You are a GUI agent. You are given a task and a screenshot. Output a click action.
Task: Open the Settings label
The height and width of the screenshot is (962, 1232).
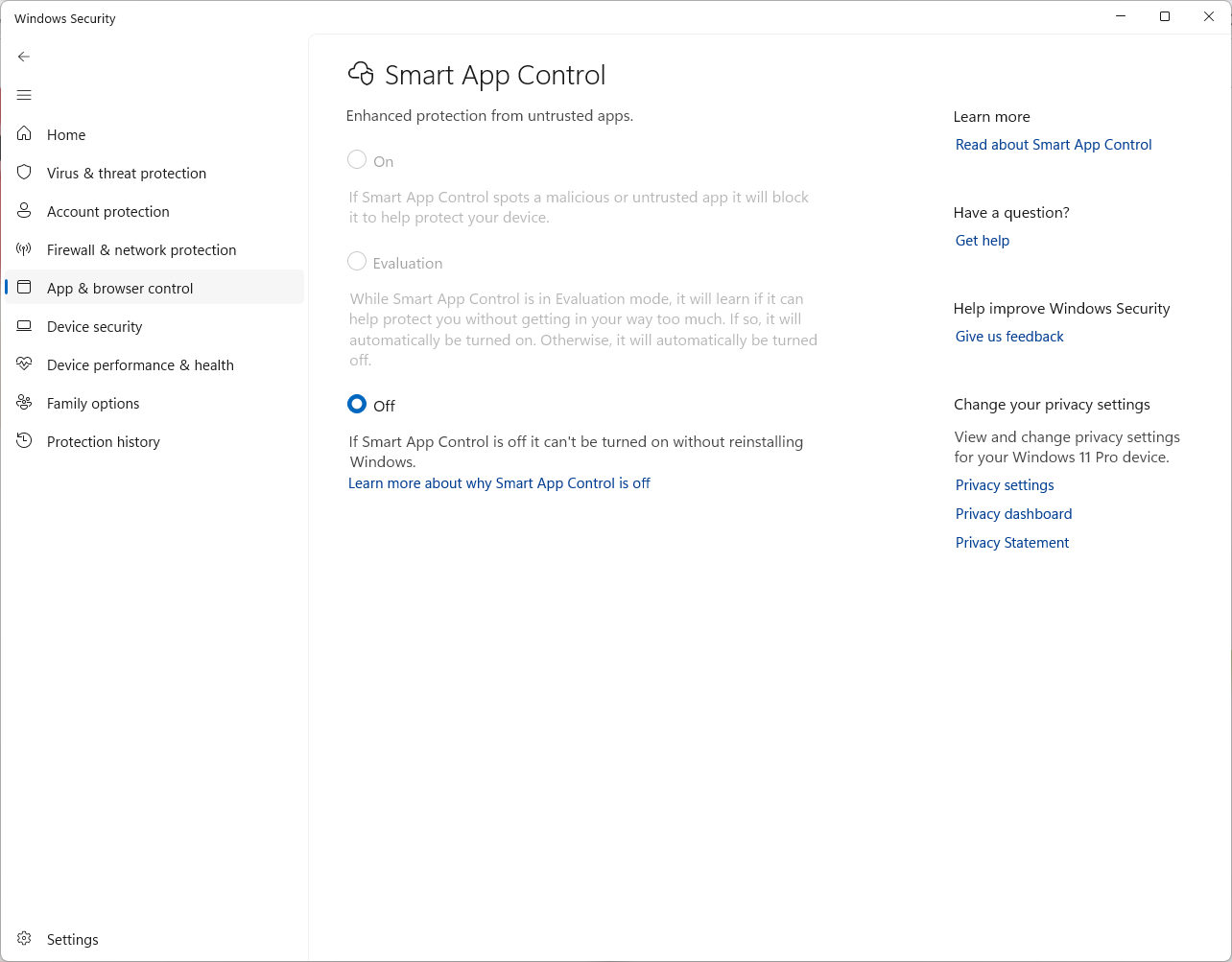(73, 939)
